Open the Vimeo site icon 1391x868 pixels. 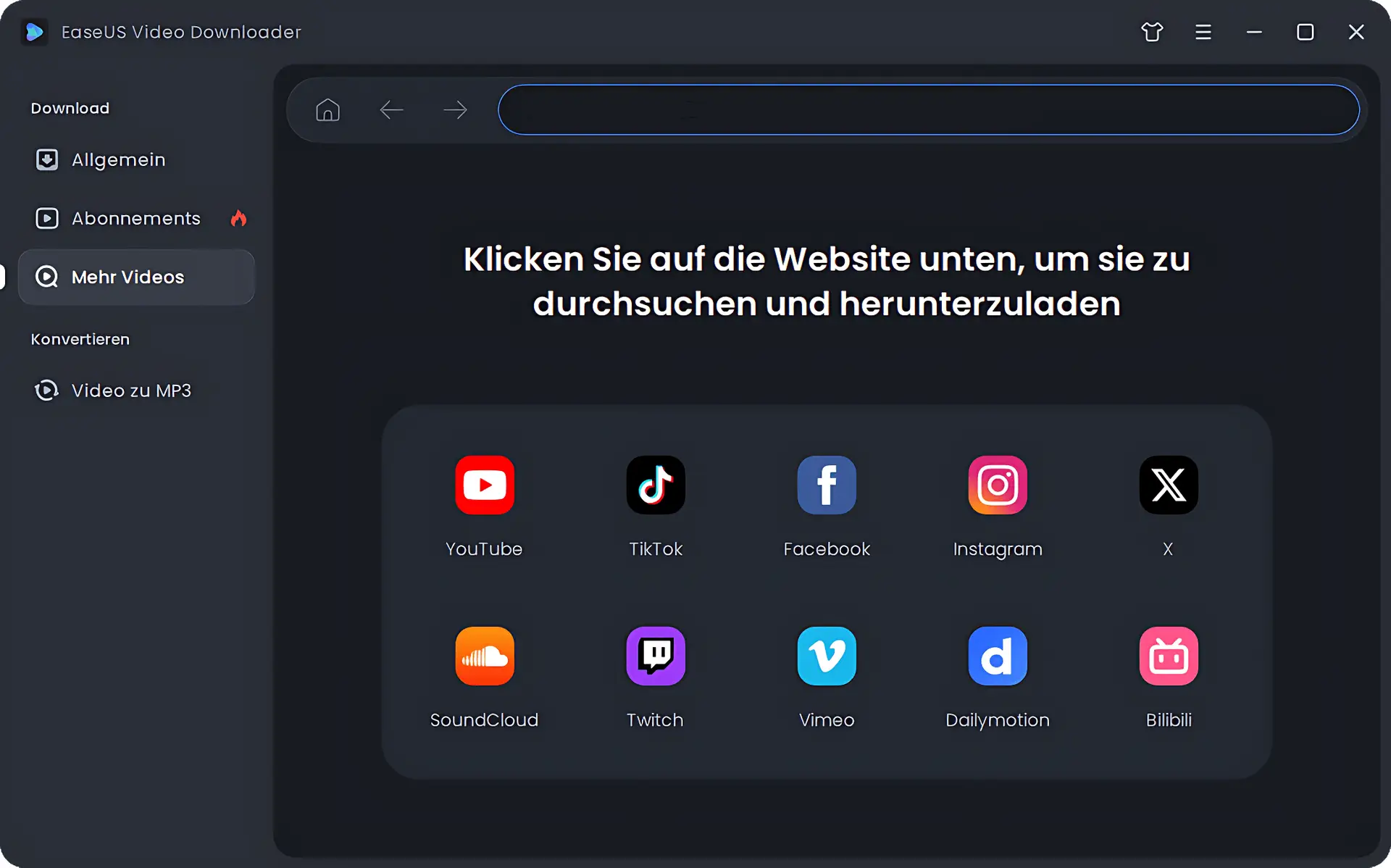[x=827, y=656]
